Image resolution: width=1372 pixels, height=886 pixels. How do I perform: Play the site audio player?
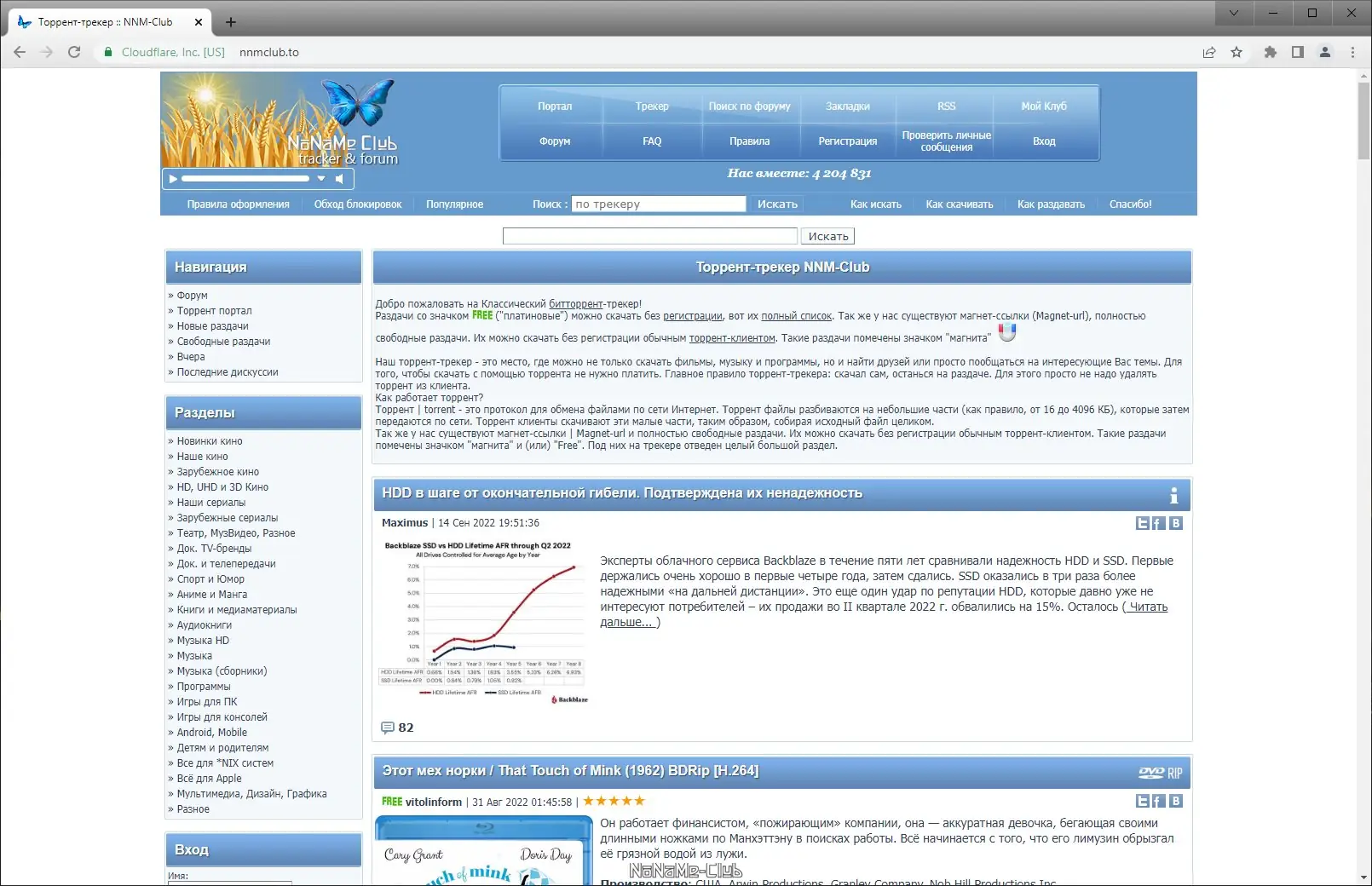point(173,179)
